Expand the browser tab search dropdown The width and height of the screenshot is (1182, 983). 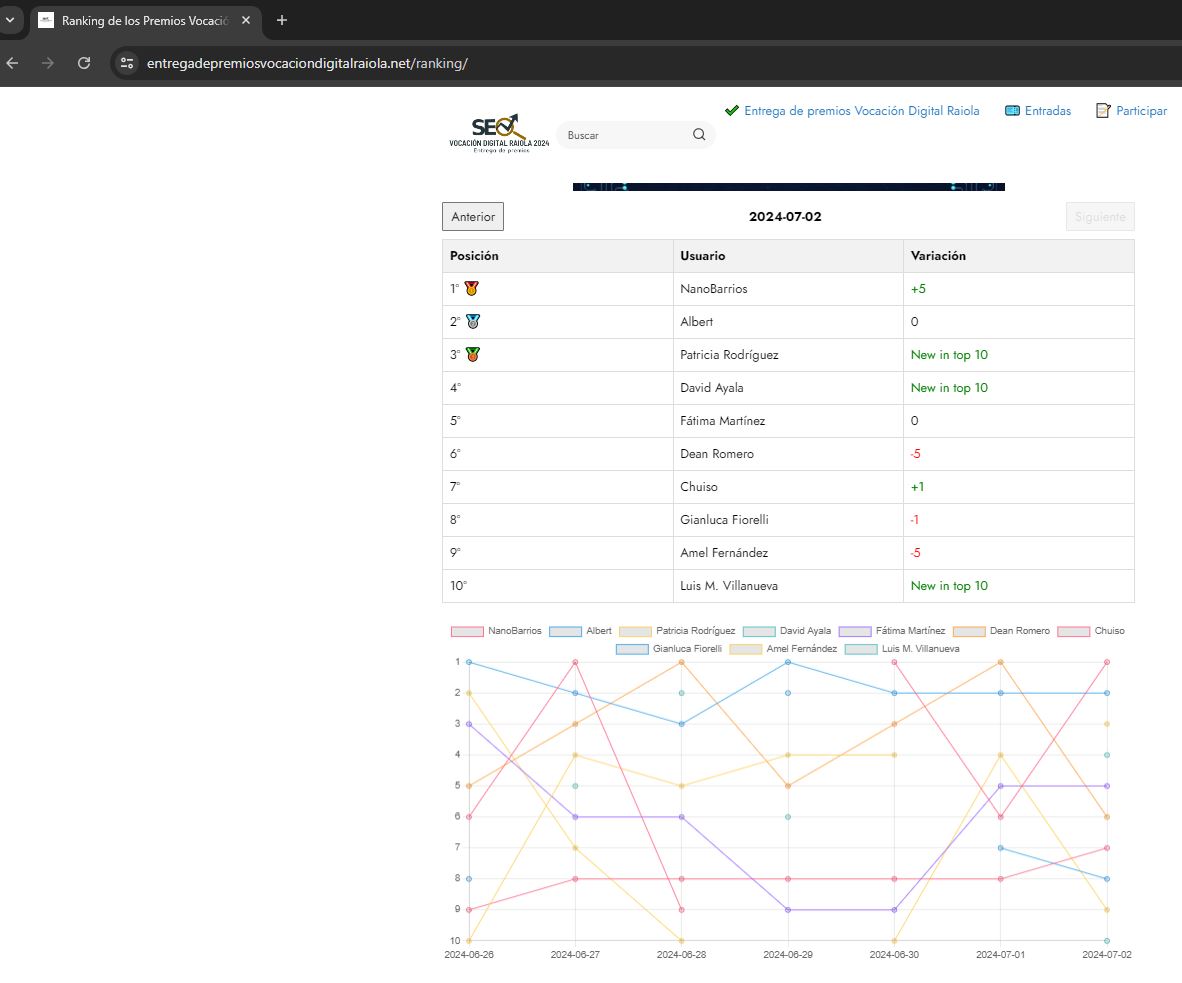(x=10, y=20)
